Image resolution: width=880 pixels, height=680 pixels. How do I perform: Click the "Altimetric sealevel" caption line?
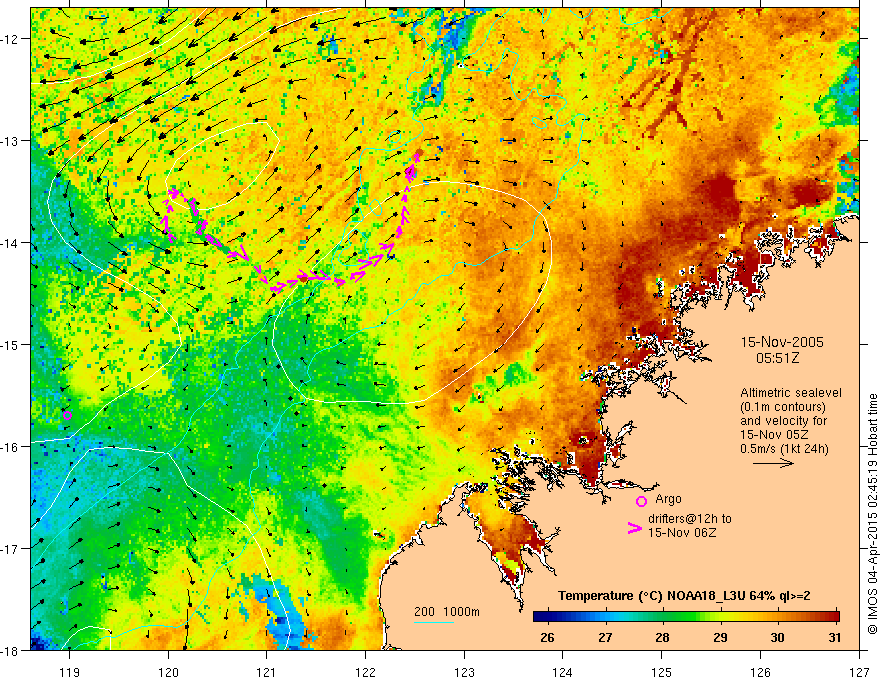point(791,393)
